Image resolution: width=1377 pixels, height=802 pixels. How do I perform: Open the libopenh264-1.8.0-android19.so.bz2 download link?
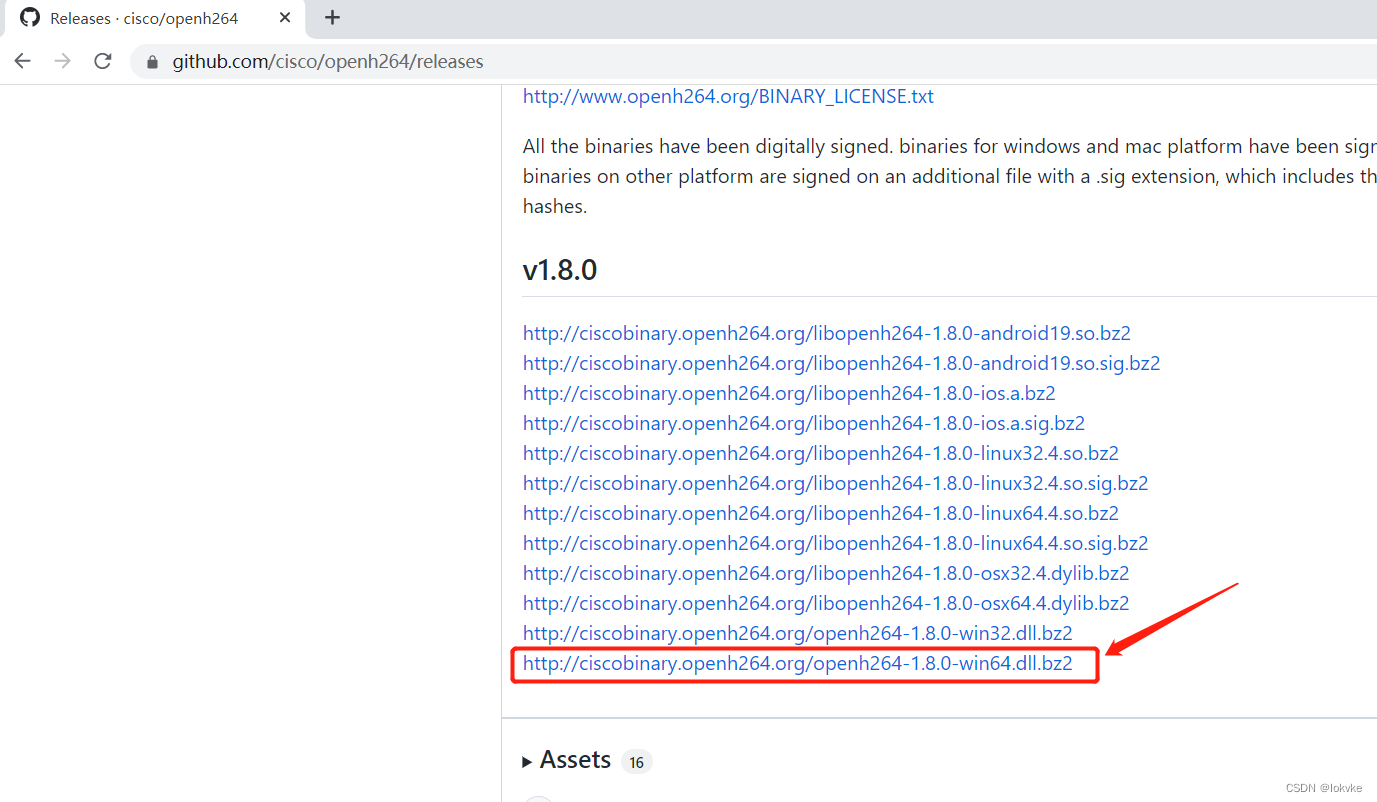(826, 332)
